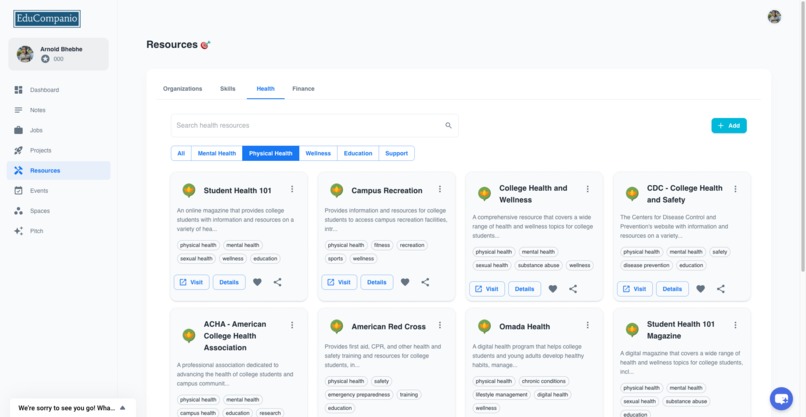Select the Education filter

[358, 153]
